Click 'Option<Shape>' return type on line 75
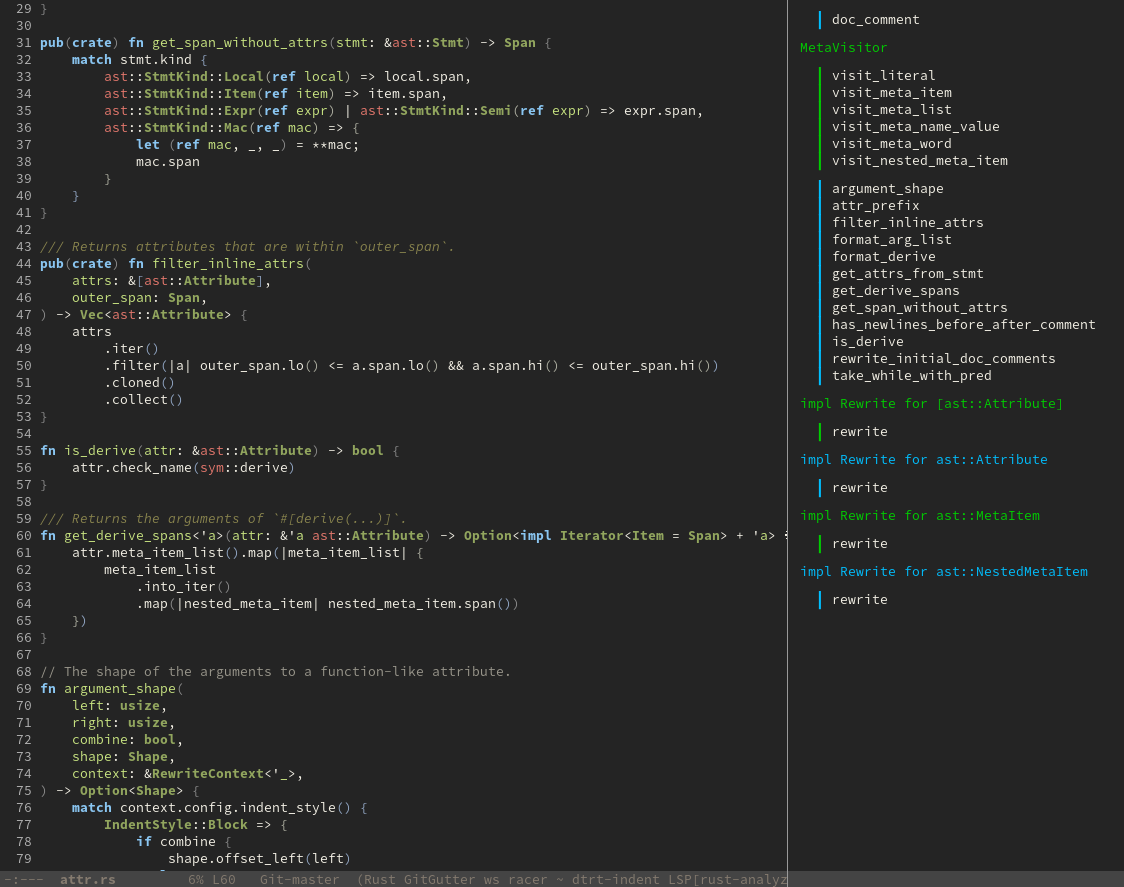This screenshot has width=1124, height=887. point(131,791)
